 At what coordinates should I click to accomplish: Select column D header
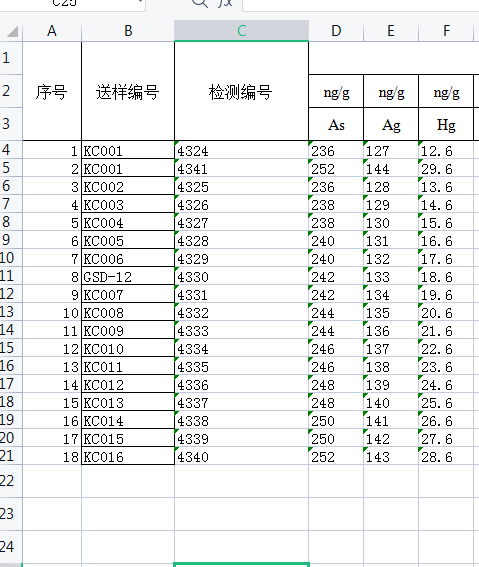336,31
